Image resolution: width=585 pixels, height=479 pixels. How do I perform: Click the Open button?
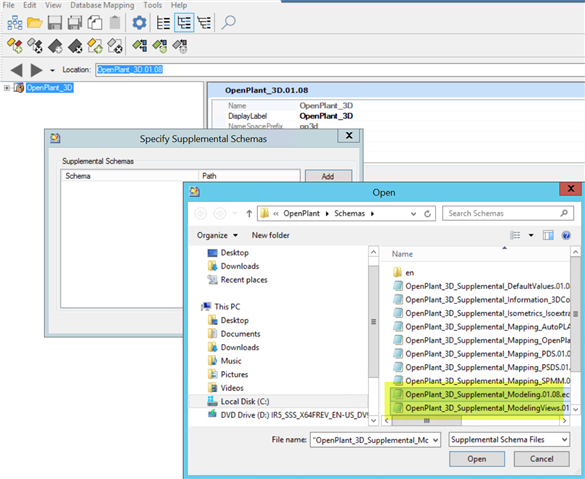click(477, 459)
